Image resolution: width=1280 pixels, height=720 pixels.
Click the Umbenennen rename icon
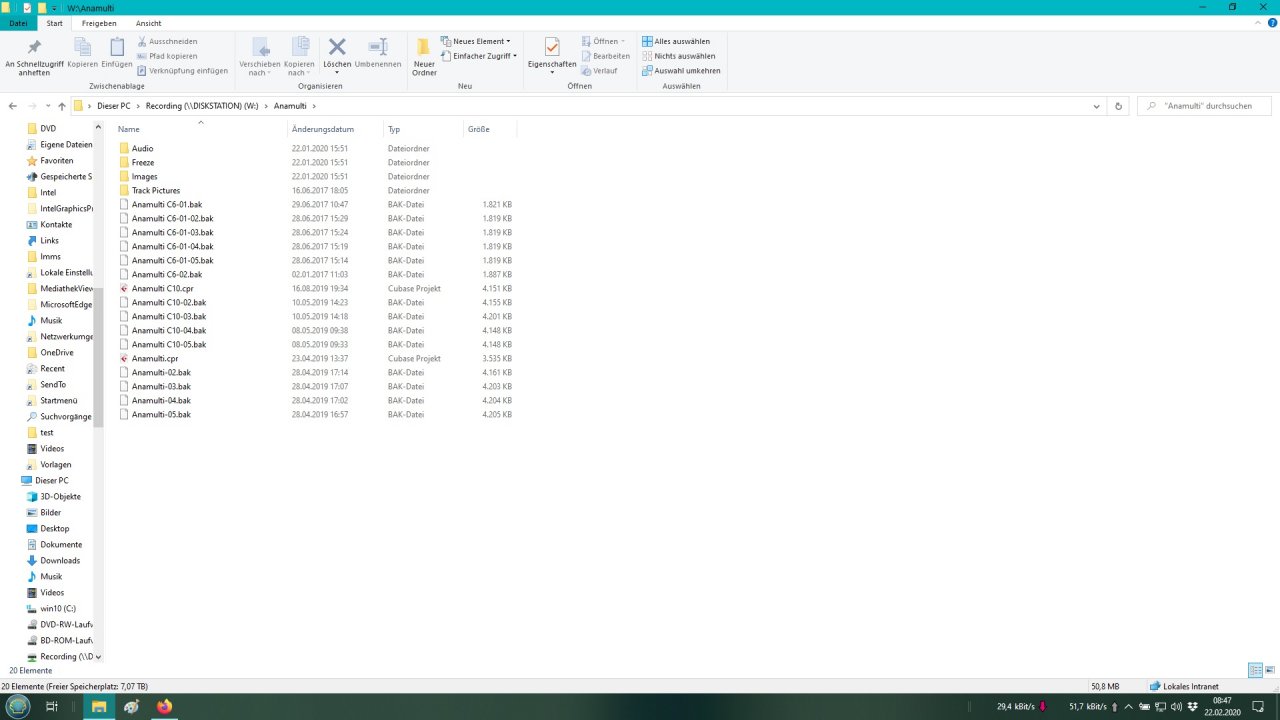tap(378, 49)
